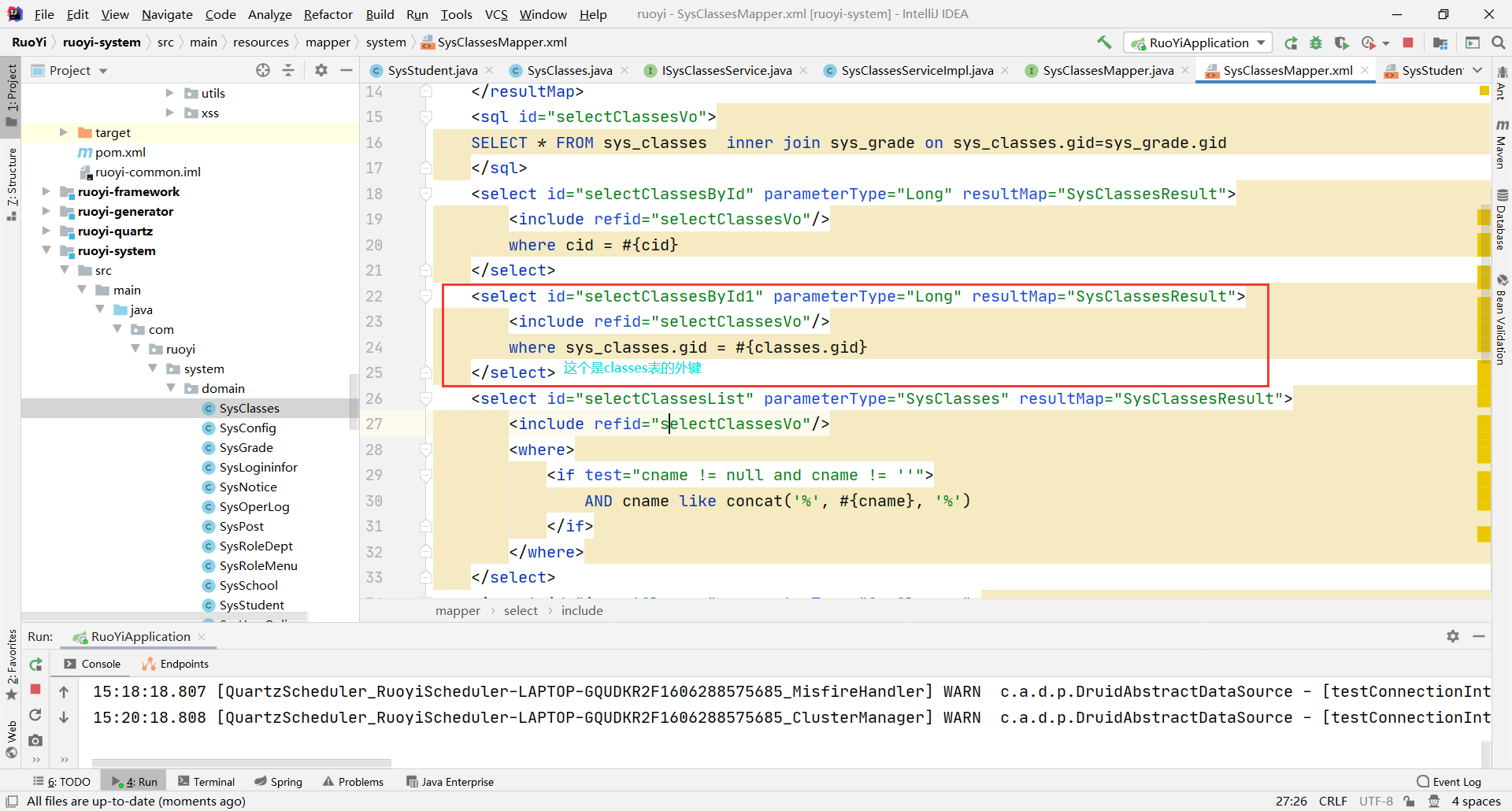1512x811 pixels.
Task: Click locate file target icon in Project panel
Action: pos(263,70)
